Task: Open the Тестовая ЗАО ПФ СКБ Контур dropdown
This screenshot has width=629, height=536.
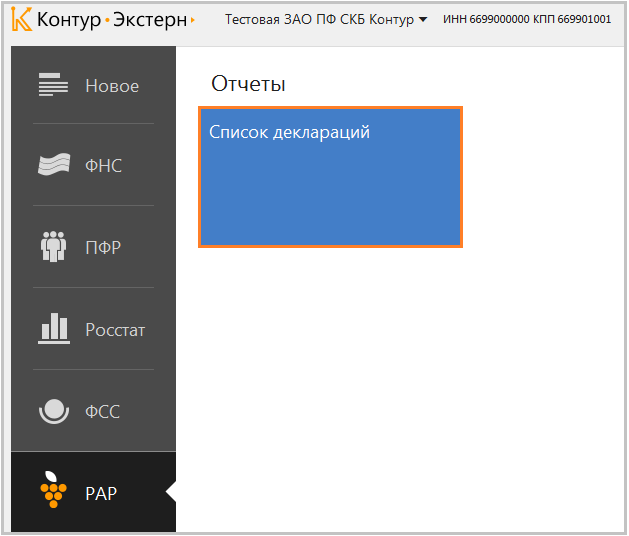Action: coord(326,19)
